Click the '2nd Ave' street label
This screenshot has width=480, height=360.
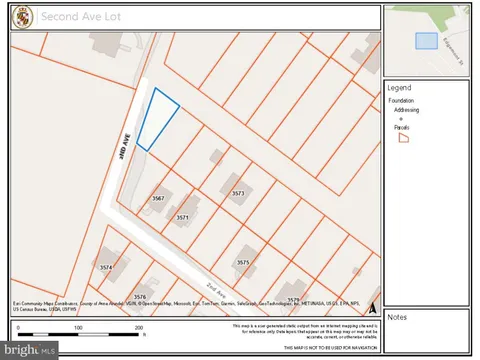click(216, 290)
